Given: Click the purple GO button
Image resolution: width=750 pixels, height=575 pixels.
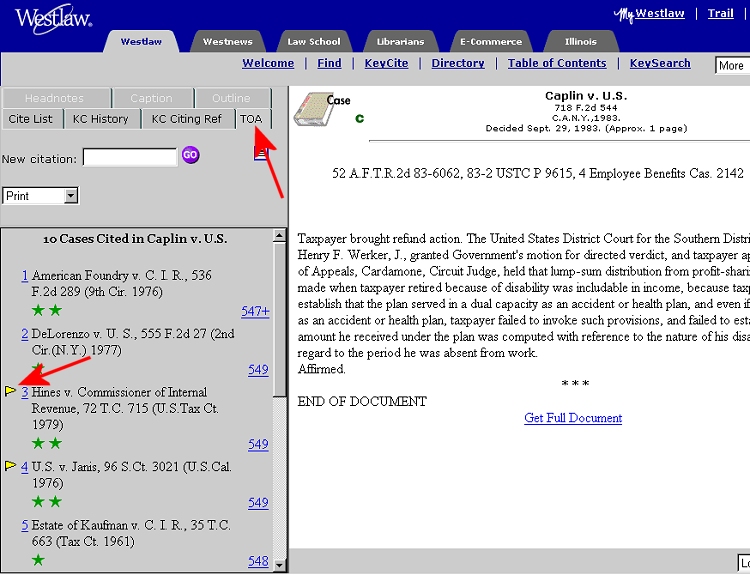Looking at the screenshot, I should [190, 155].
